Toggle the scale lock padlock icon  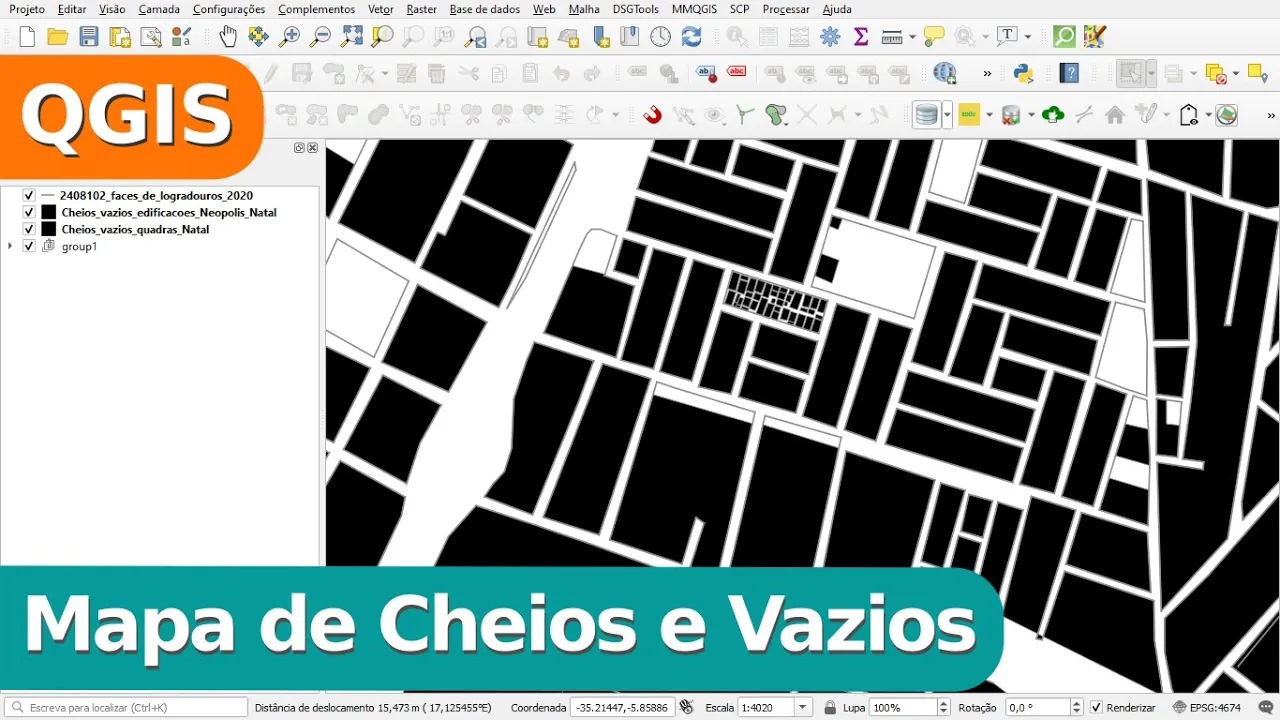(830, 708)
